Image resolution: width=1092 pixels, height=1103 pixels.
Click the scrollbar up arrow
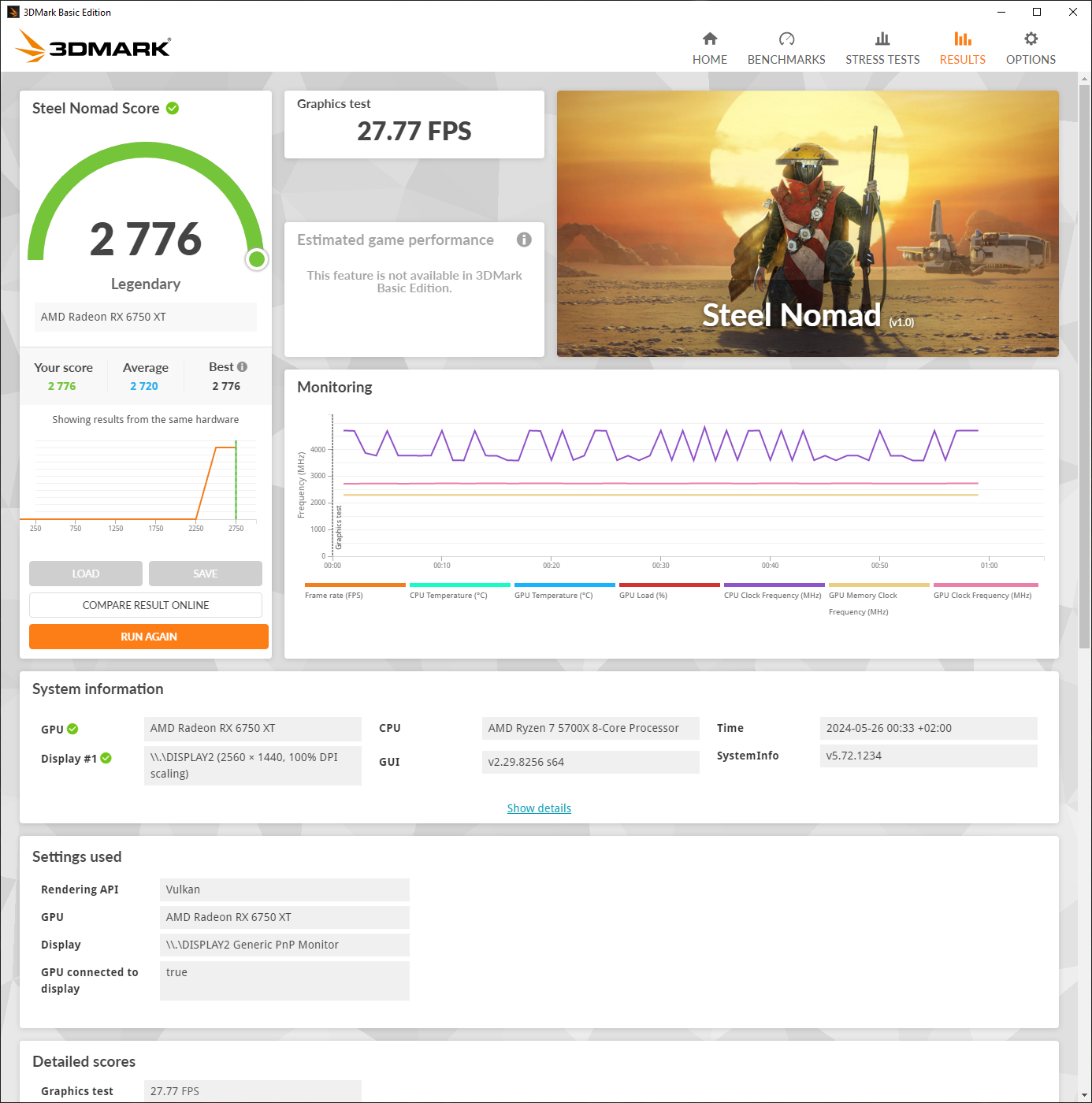pos(1084,79)
